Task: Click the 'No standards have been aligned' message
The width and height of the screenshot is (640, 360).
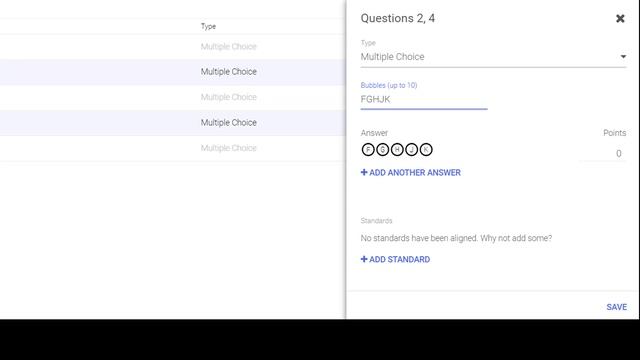Action: tap(456, 238)
